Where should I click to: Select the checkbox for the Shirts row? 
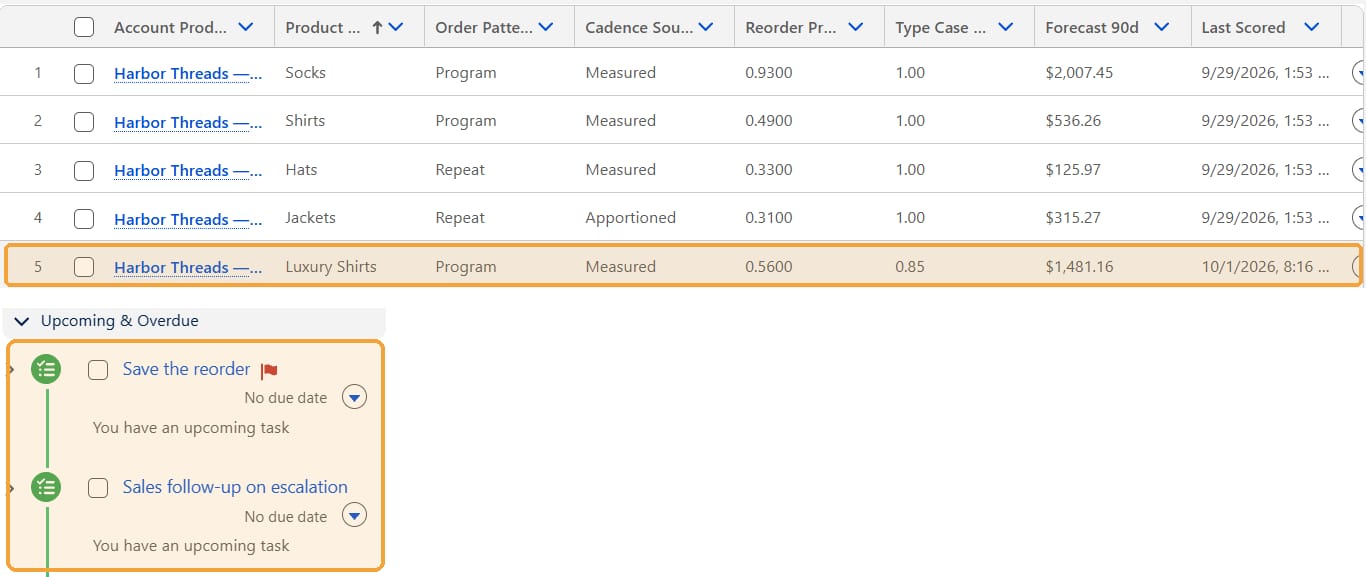(x=84, y=122)
